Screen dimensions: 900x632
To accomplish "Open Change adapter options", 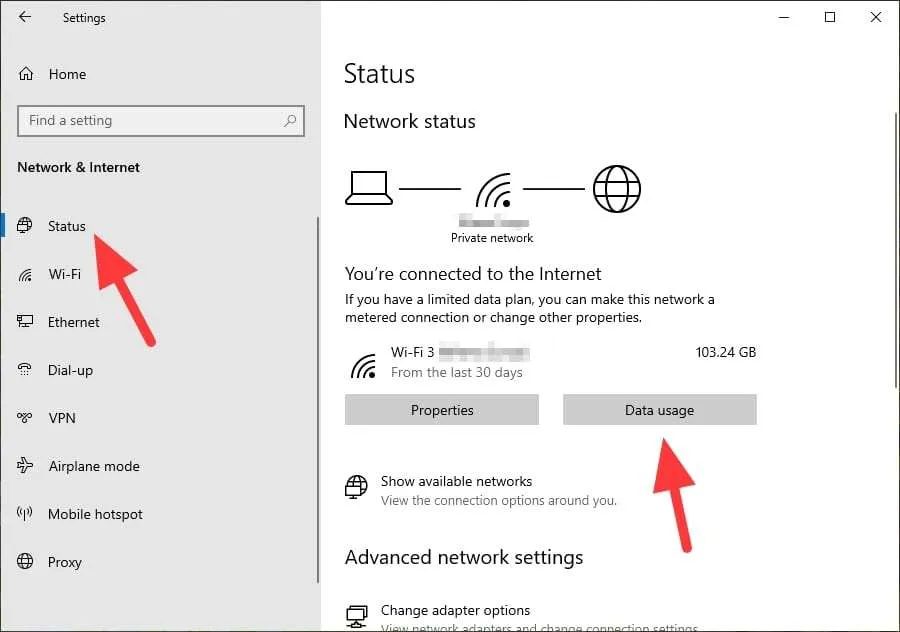I will (455, 610).
